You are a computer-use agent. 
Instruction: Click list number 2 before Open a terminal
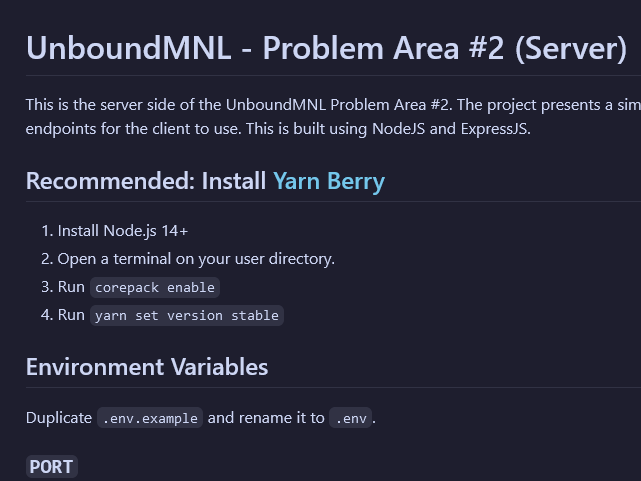point(46,259)
